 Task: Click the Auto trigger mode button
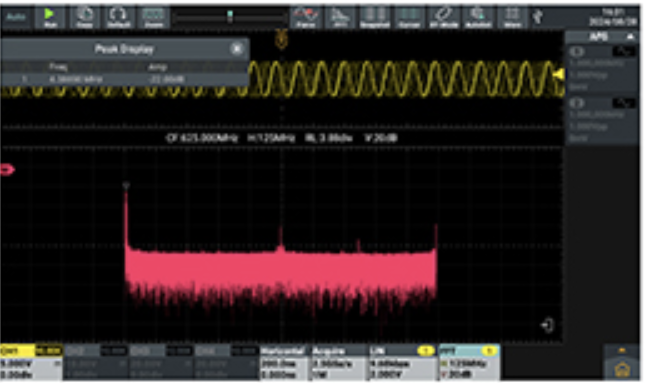pyautogui.click(x=16, y=17)
